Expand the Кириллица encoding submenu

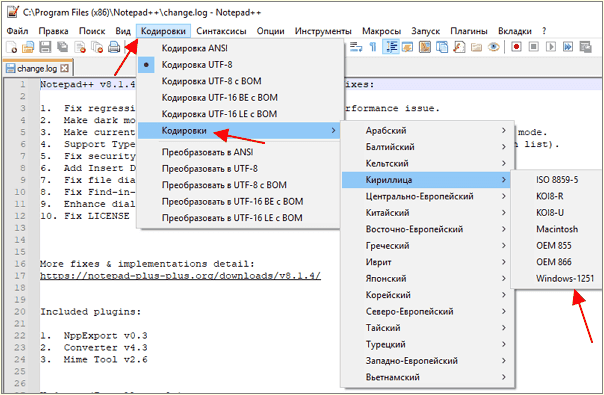click(427, 180)
